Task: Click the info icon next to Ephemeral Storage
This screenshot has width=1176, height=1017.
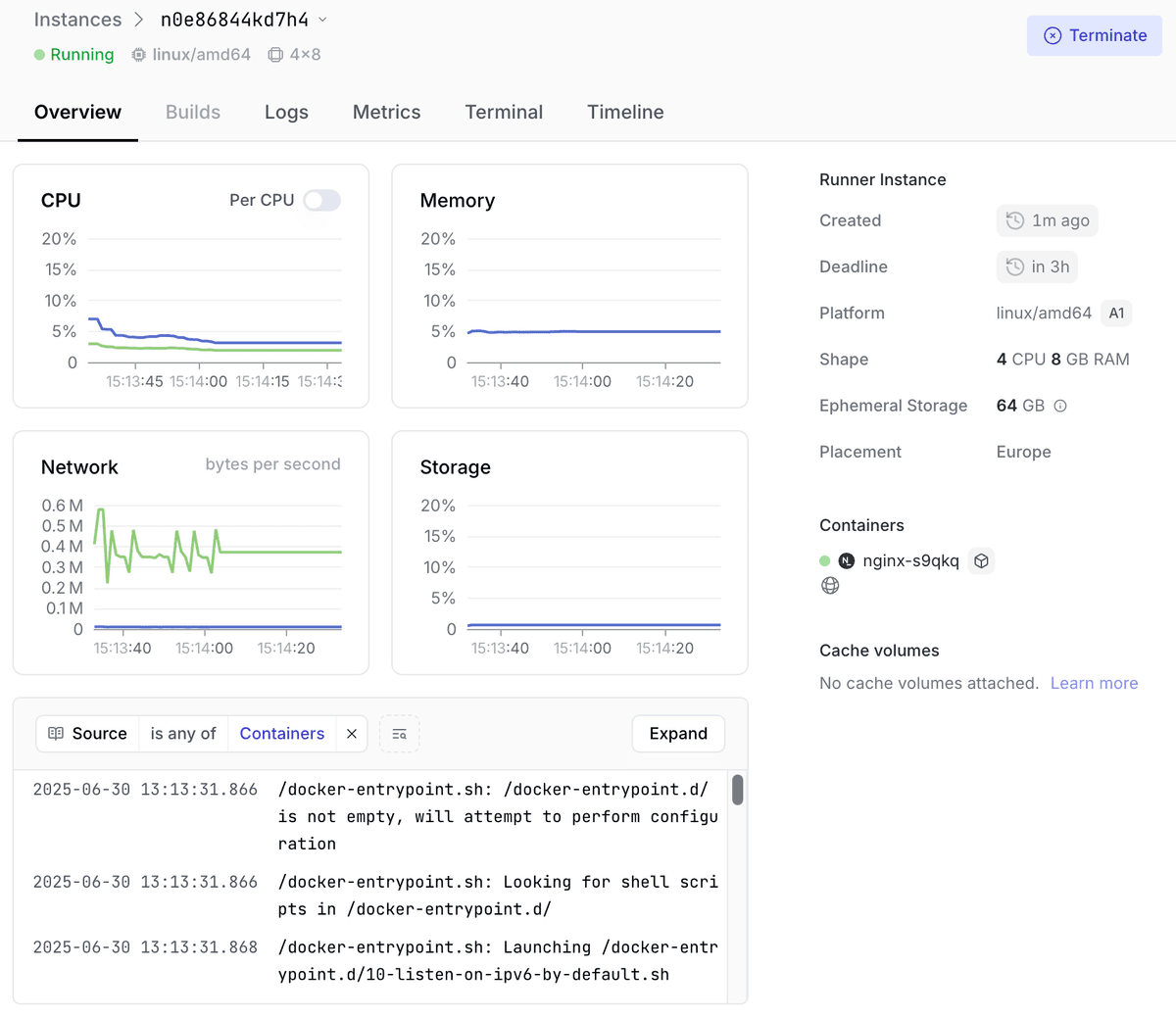Action: (1060, 406)
